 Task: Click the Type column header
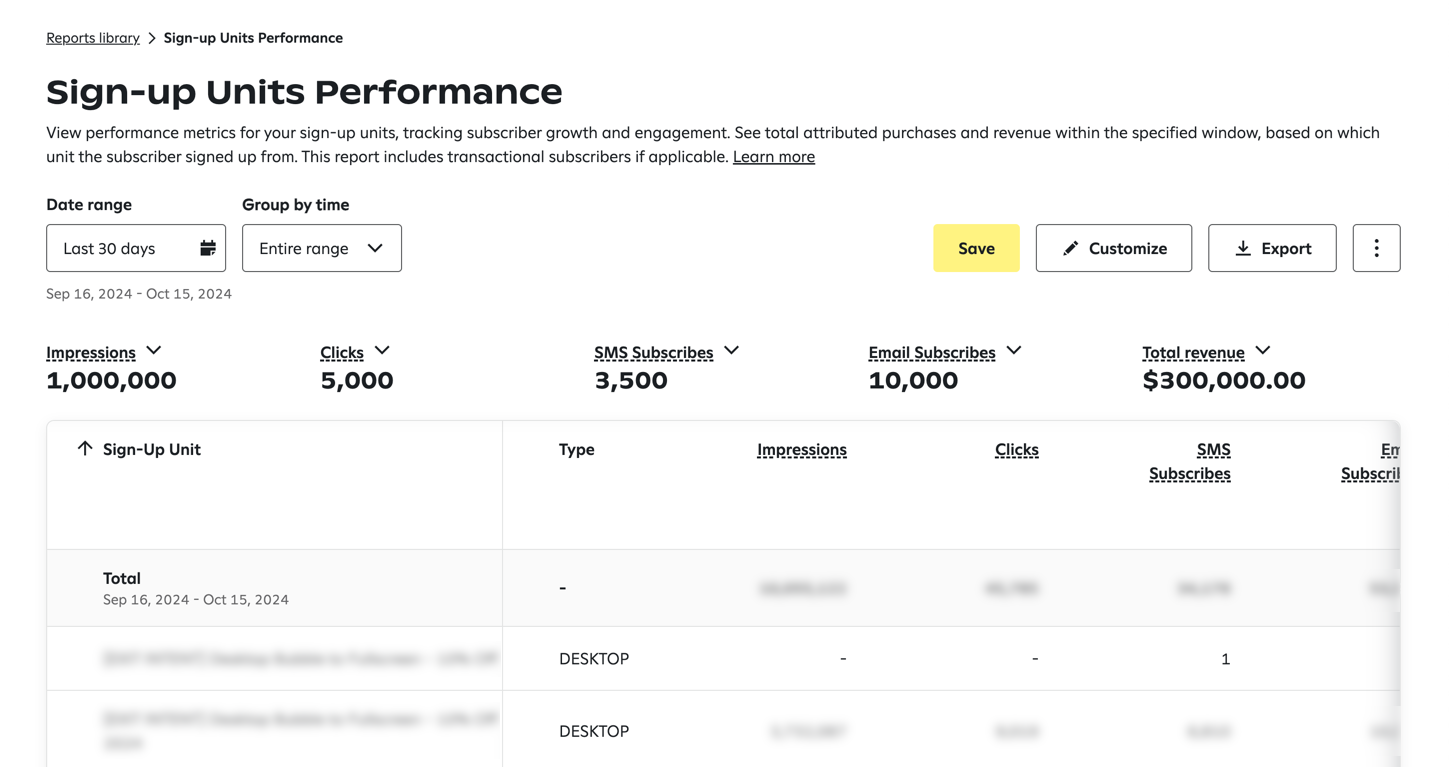tap(577, 450)
